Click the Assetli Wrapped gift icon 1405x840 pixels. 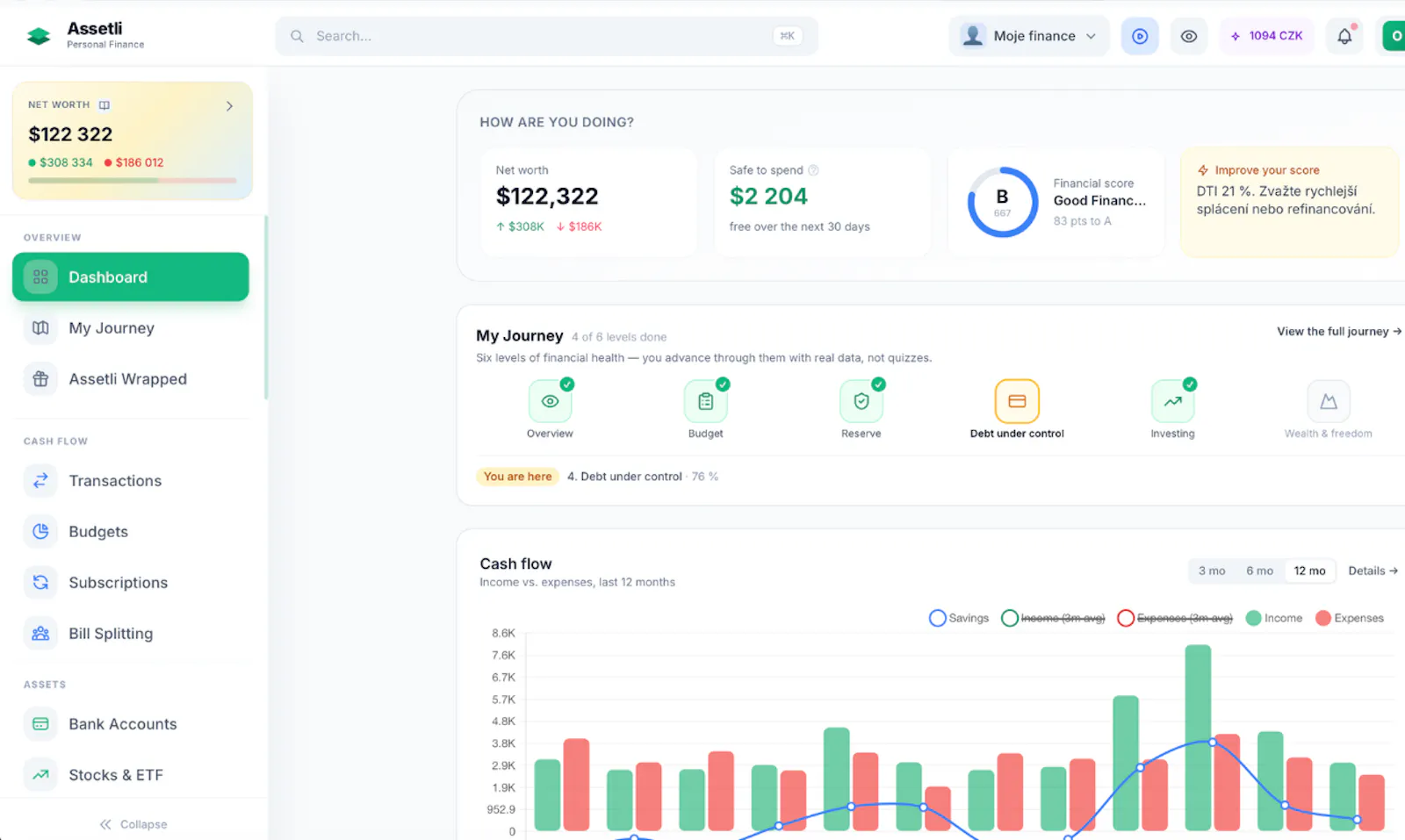click(40, 379)
